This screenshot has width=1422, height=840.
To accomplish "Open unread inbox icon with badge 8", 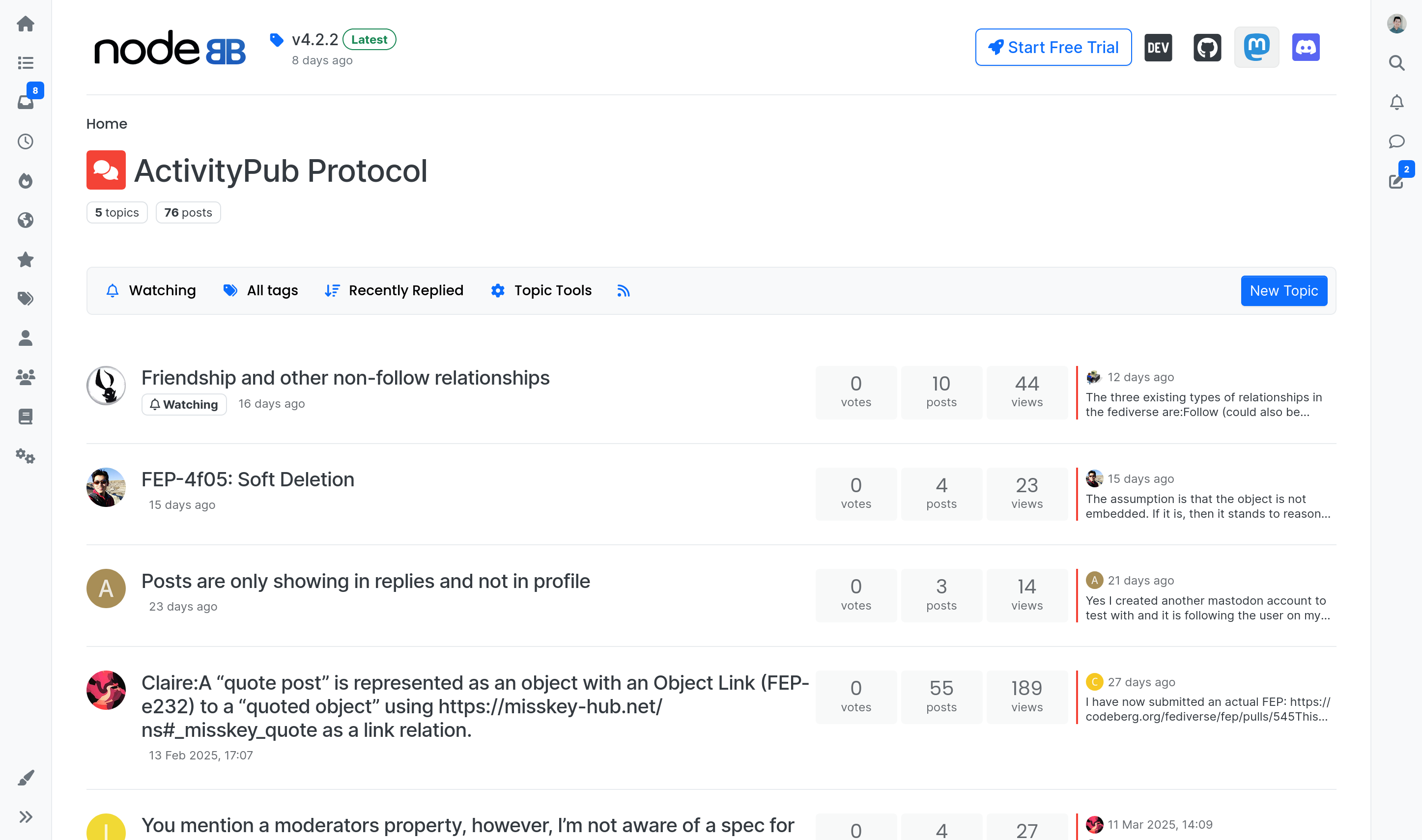I will click(26, 103).
